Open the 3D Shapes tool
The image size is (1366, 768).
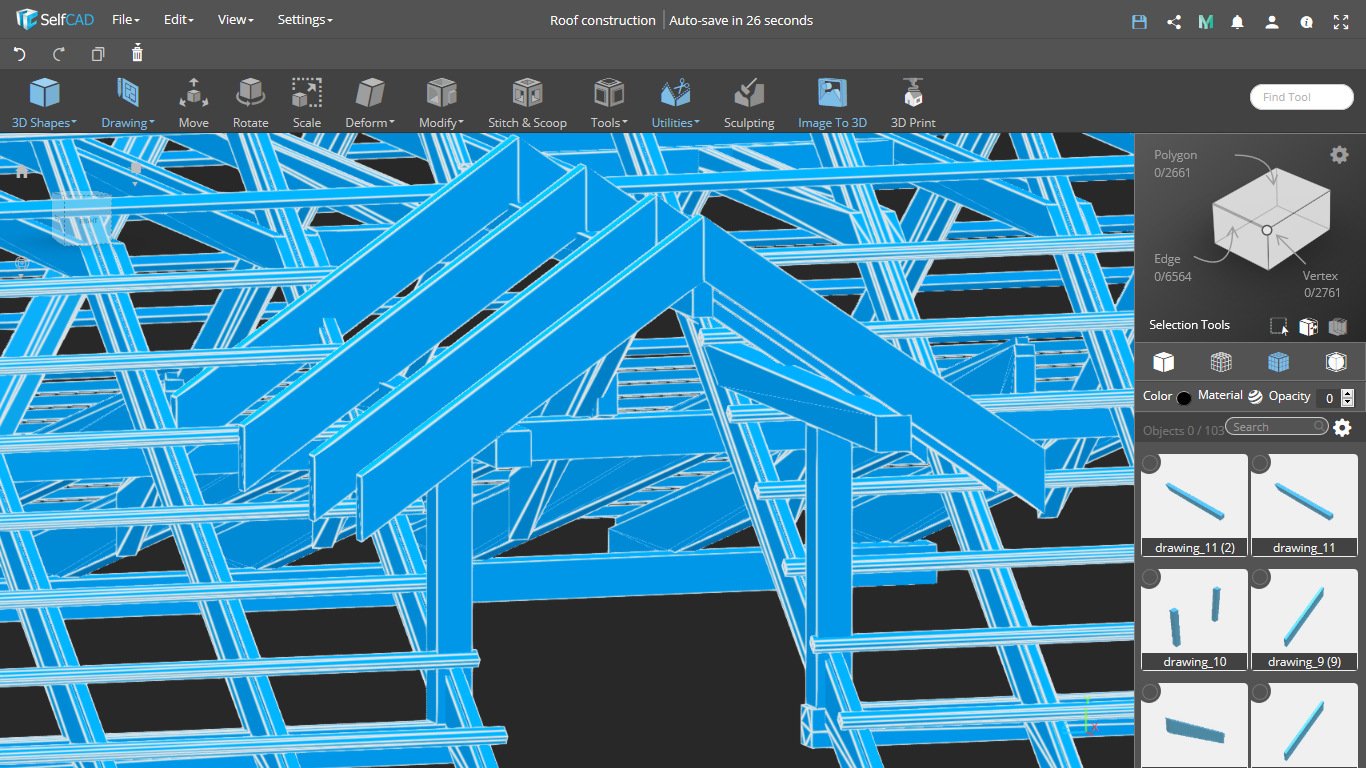[44, 104]
